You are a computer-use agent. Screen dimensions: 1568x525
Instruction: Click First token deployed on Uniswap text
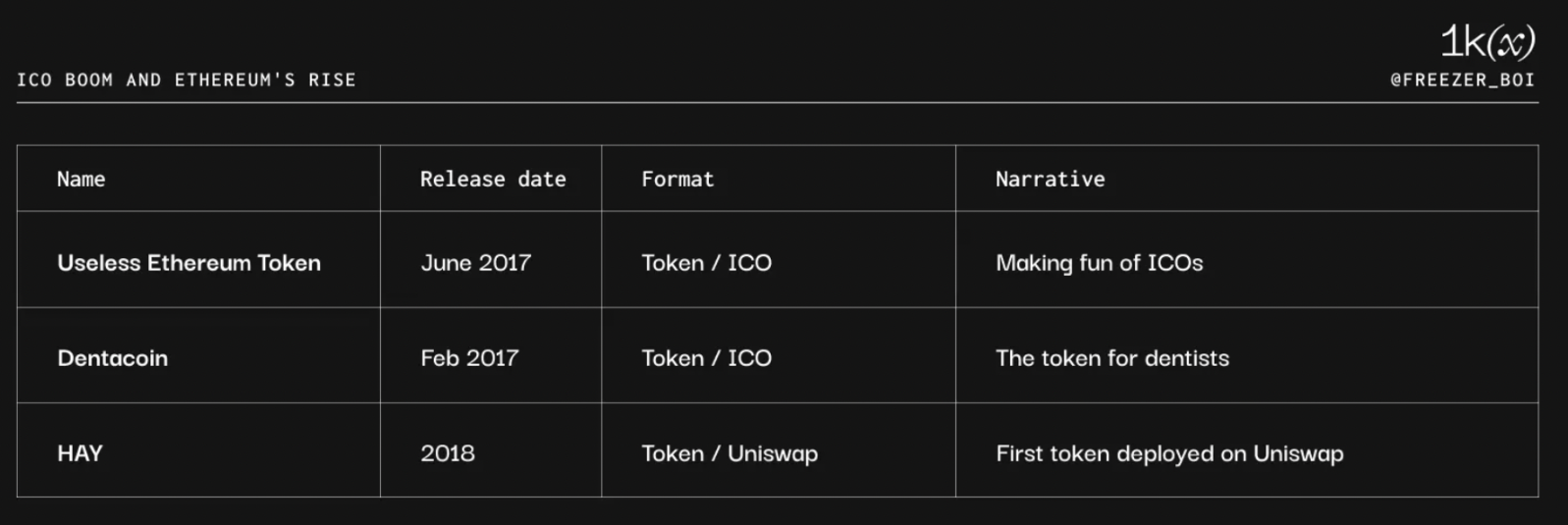tap(1169, 453)
